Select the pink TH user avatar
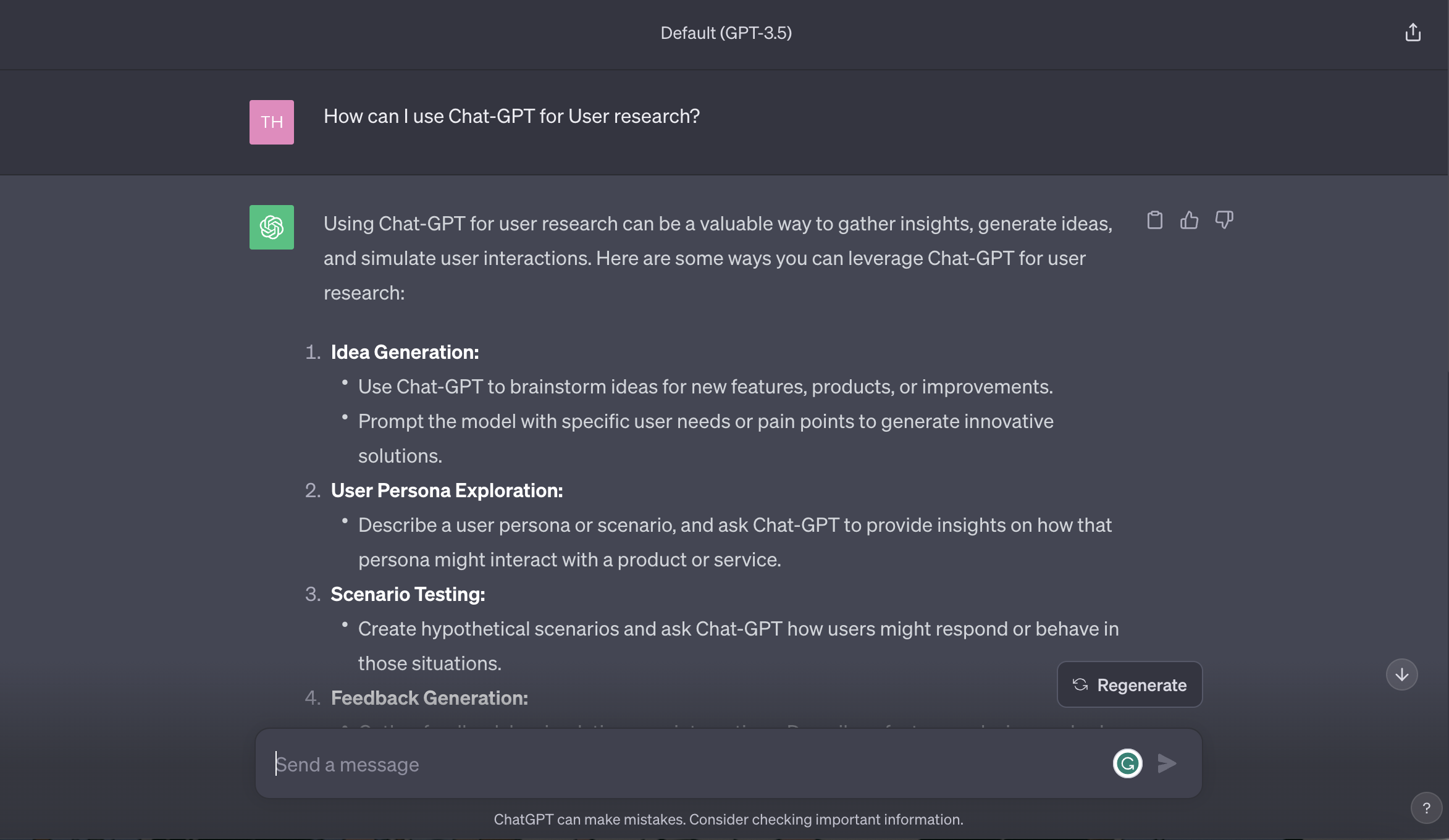The image size is (1449, 840). tap(271, 122)
